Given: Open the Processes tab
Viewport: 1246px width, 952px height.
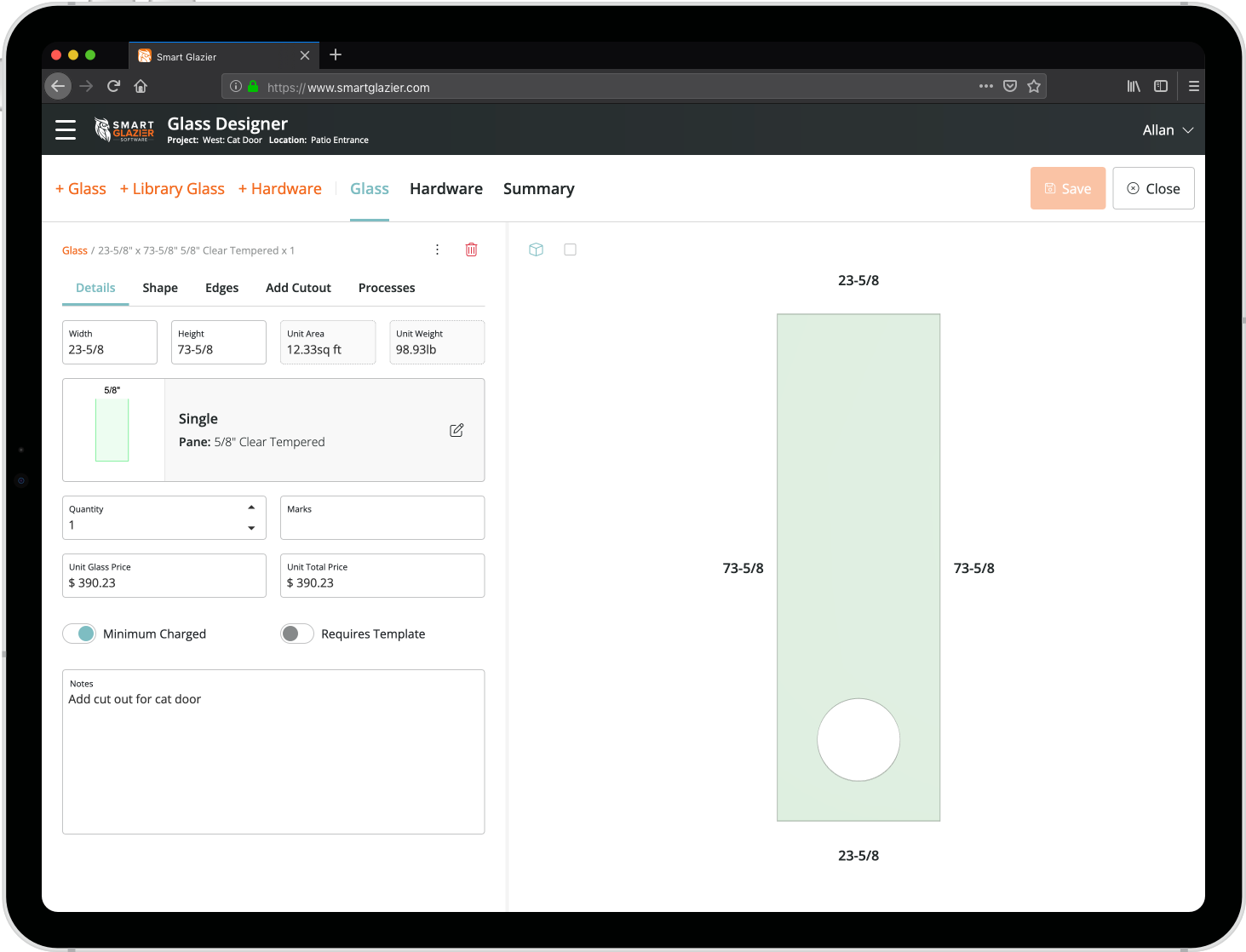Looking at the screenshot, I should click(x=387, y=288).
